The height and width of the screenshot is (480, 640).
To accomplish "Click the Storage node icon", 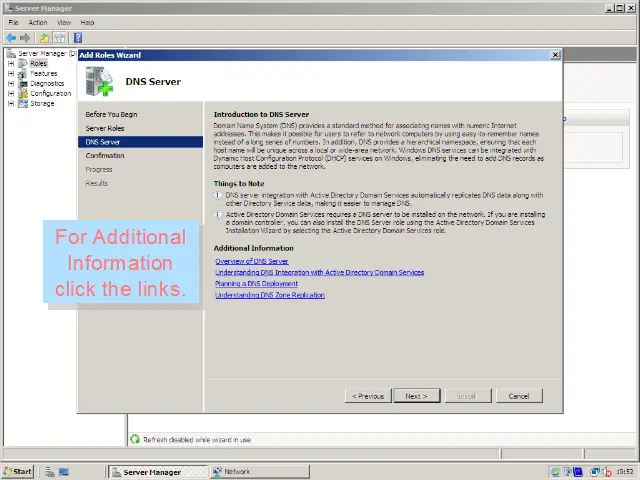I will click(x=23, y=103).
